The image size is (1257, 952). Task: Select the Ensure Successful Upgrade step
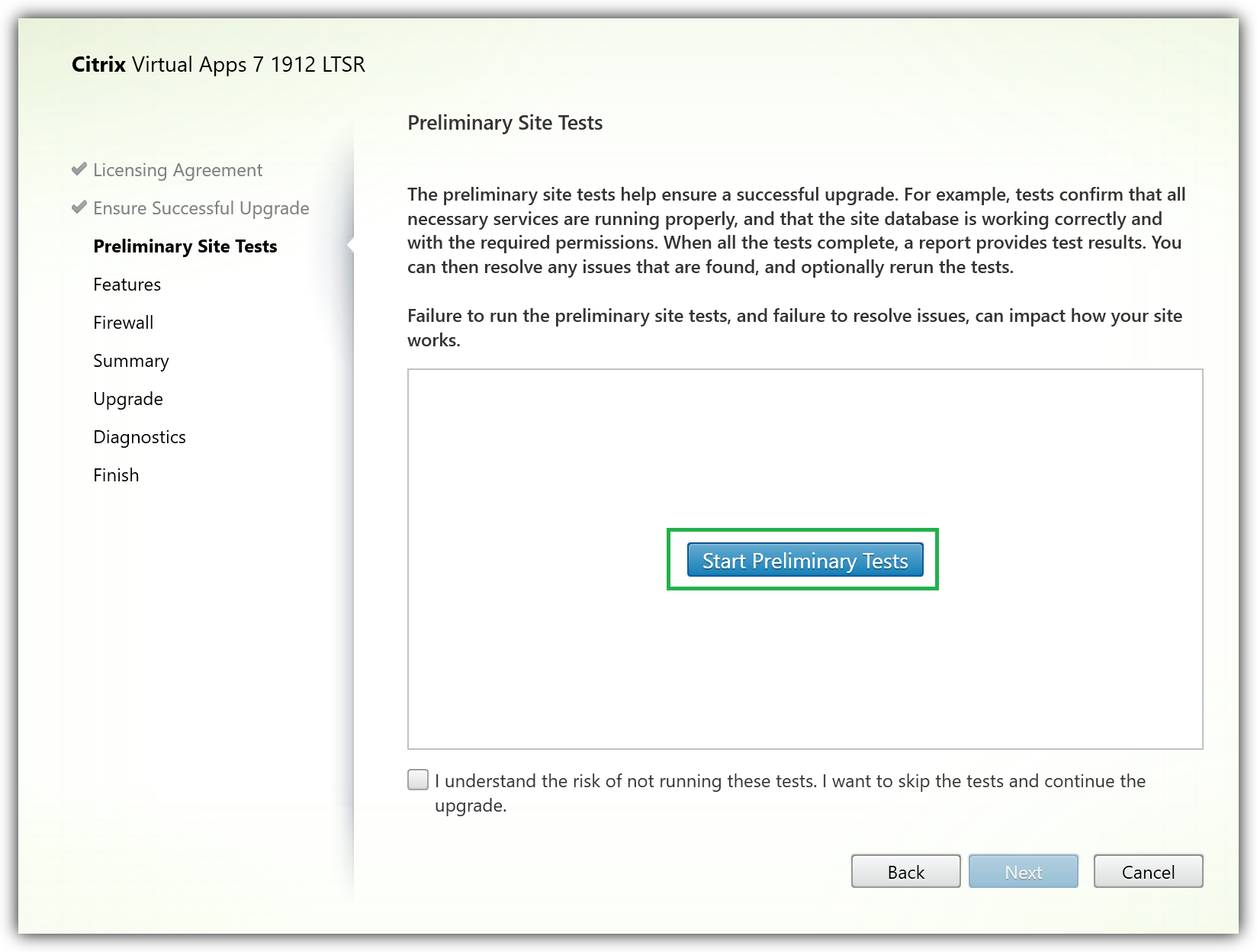(201, 208)
